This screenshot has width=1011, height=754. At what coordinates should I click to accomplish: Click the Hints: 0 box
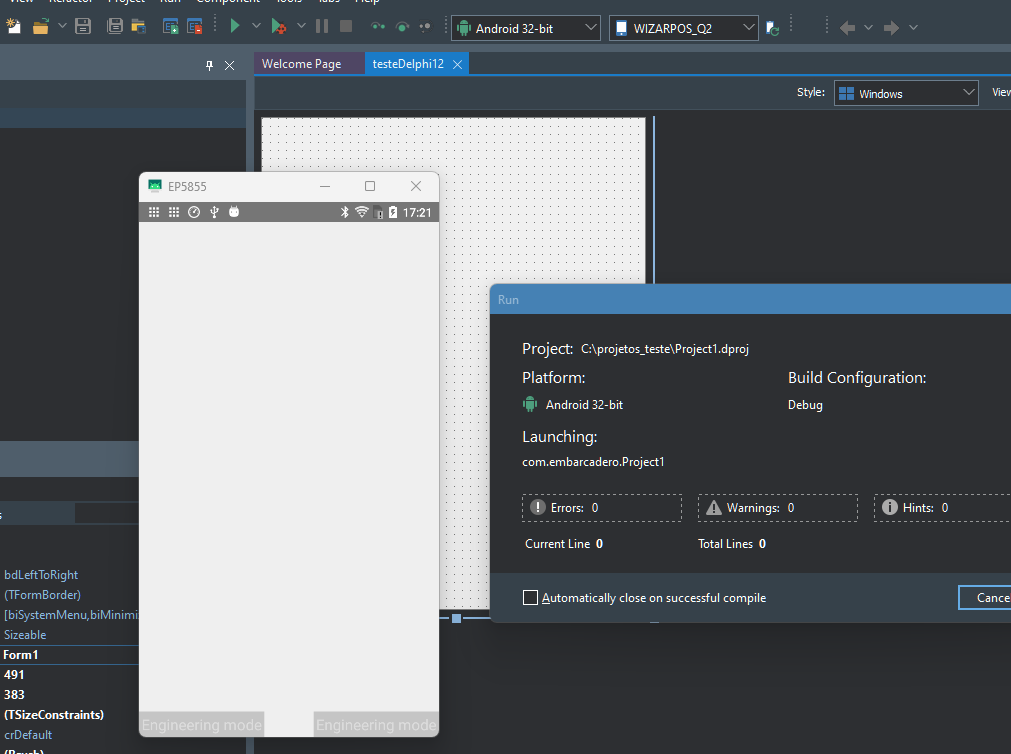943,508
